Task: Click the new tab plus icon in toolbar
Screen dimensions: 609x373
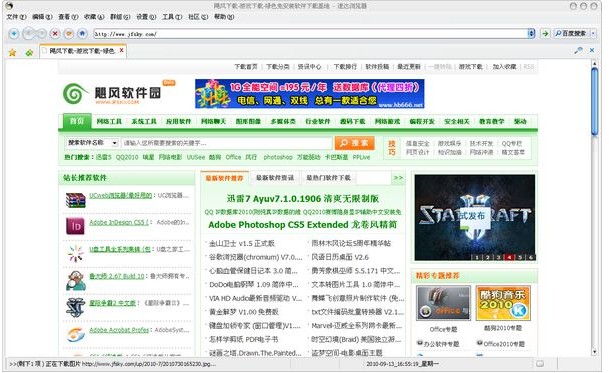Action: click(14, 34)
